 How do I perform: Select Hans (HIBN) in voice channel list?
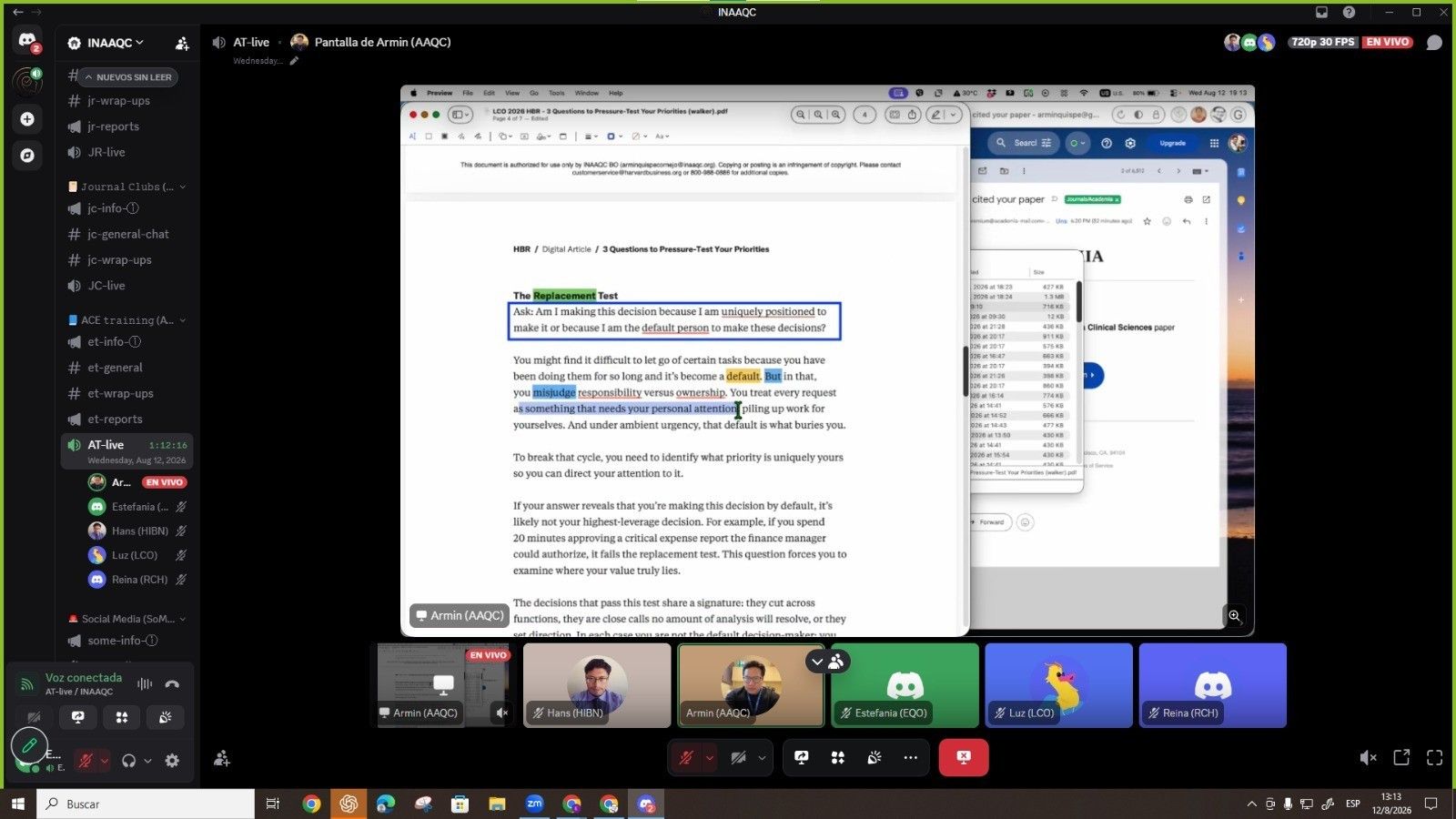[x=137, y=531]
